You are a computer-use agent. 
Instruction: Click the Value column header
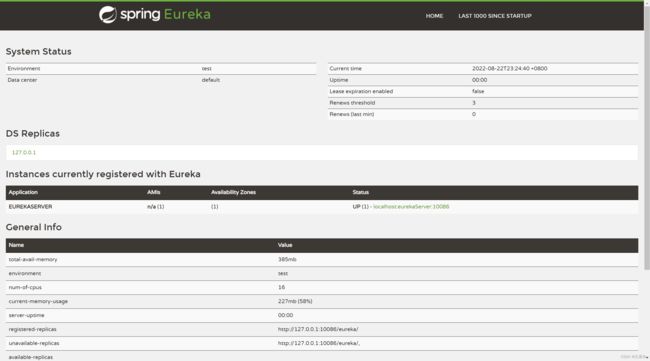pyautogui.click(x=285, y=245)
